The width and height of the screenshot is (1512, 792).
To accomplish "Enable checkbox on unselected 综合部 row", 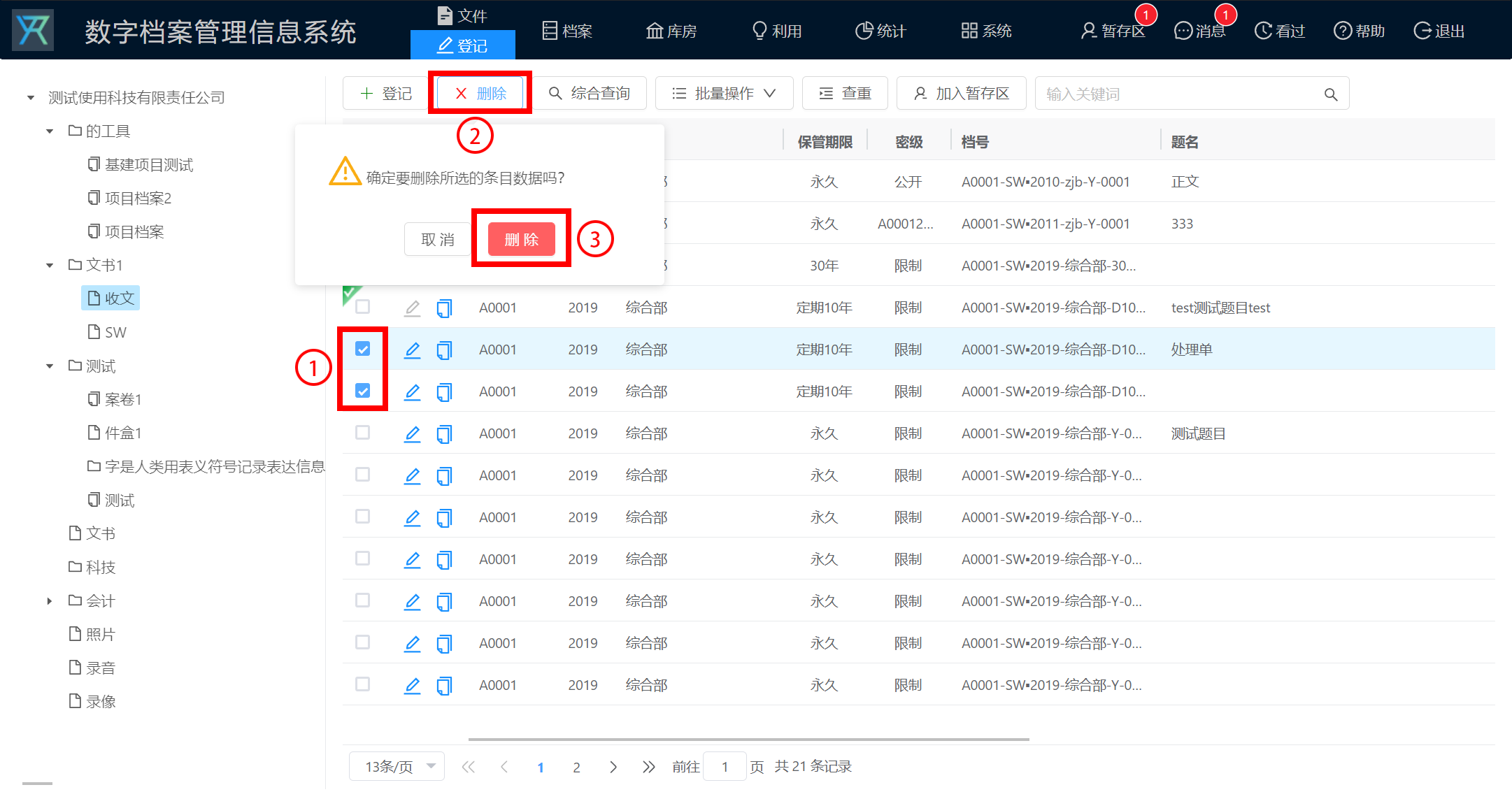I will (x=363, y=307).
